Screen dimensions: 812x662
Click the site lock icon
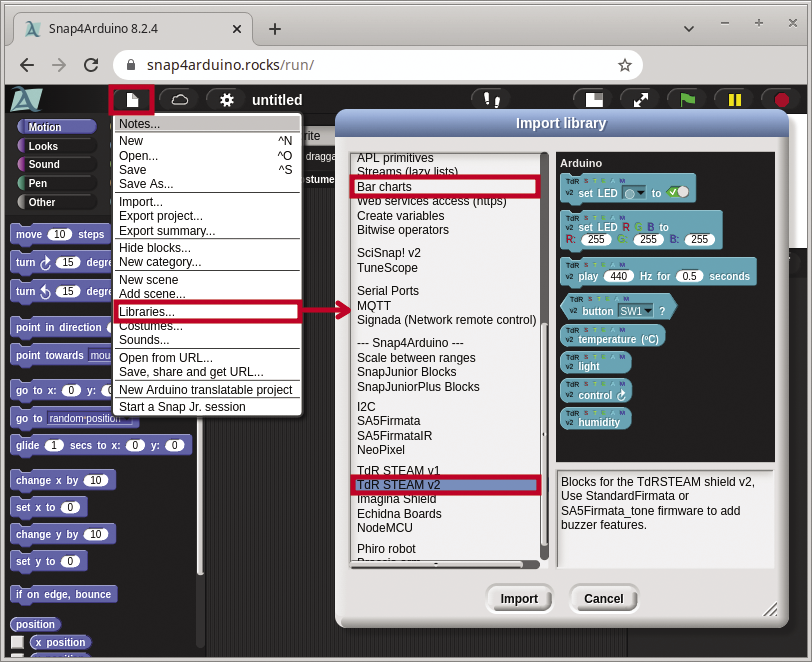coord(130,65)
